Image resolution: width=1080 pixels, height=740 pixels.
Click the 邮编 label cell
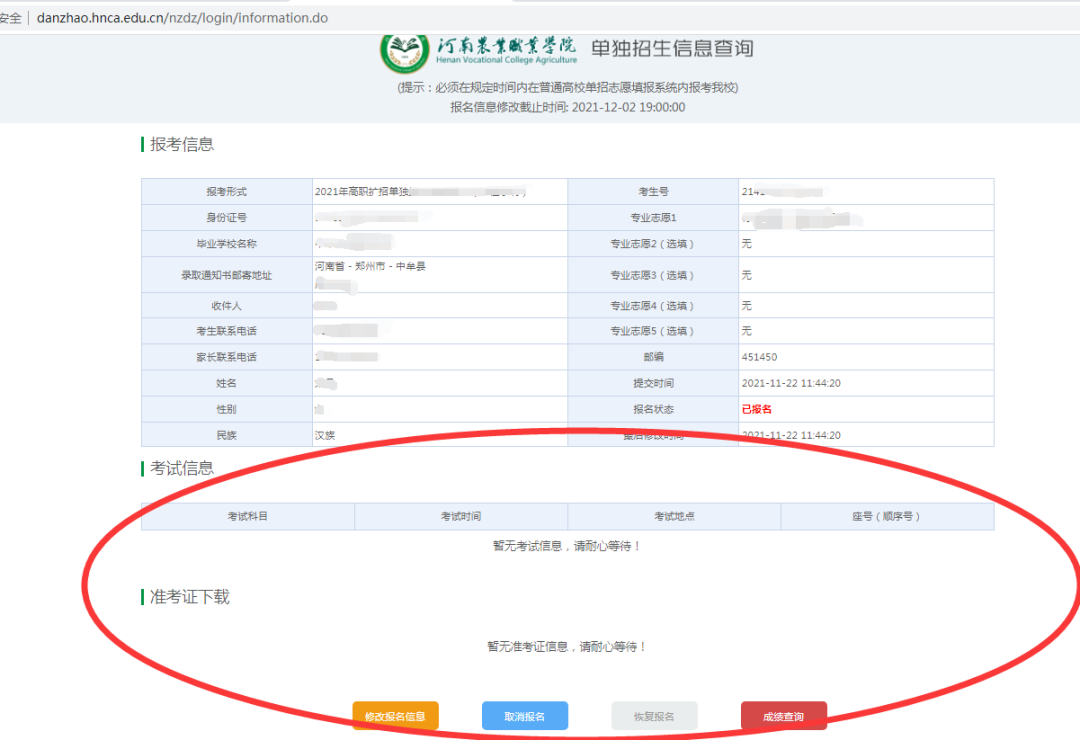653,357
